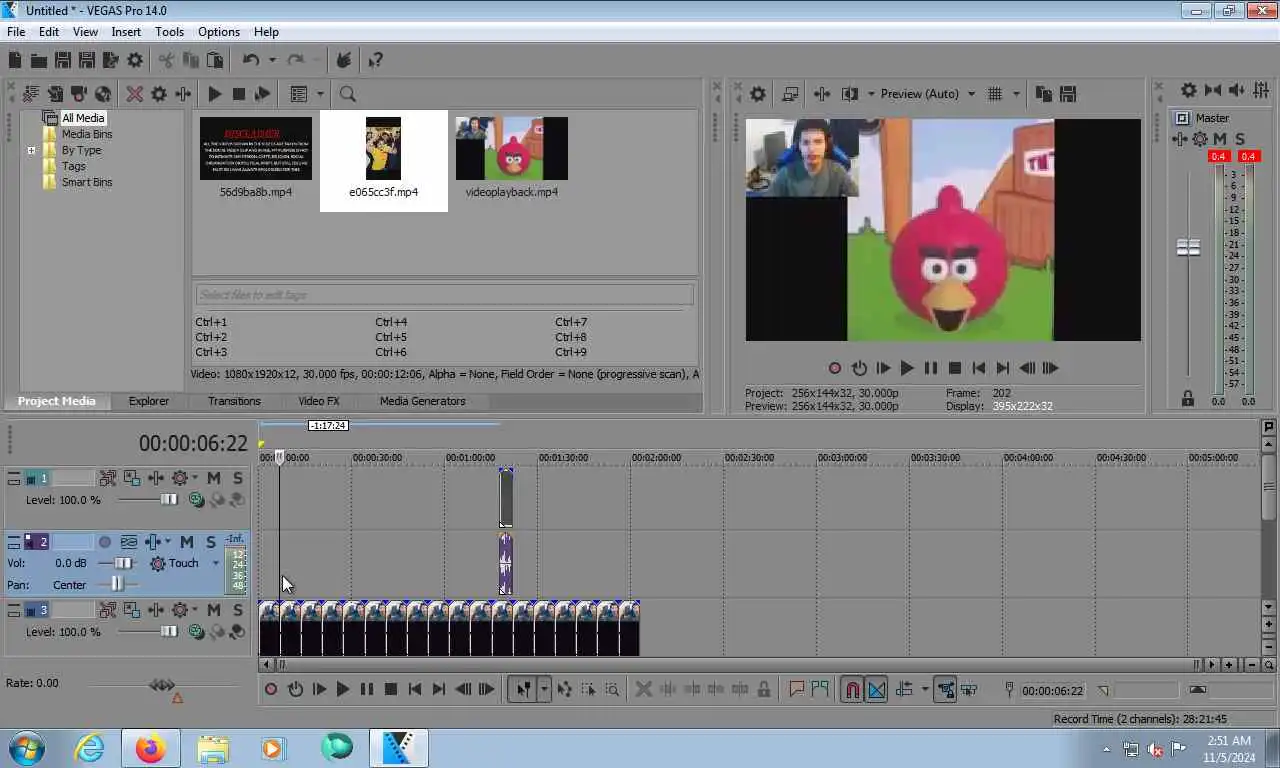Image resolution: width=1280 pixels, height=768 pixels.
Task: Toggle Automatic Crossfades button
Action: (x=876, y=689)
